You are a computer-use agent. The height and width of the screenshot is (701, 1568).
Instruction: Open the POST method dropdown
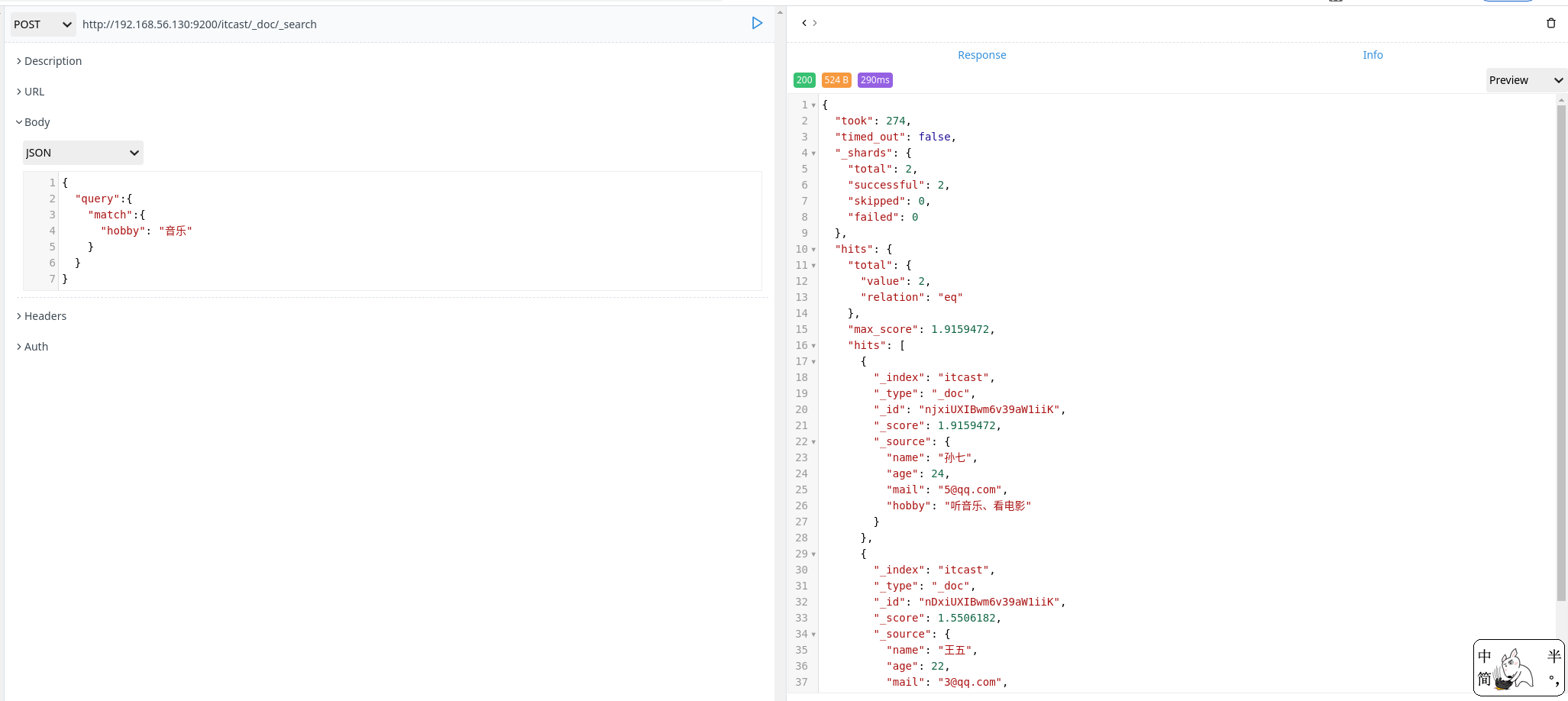pos(42,24)
